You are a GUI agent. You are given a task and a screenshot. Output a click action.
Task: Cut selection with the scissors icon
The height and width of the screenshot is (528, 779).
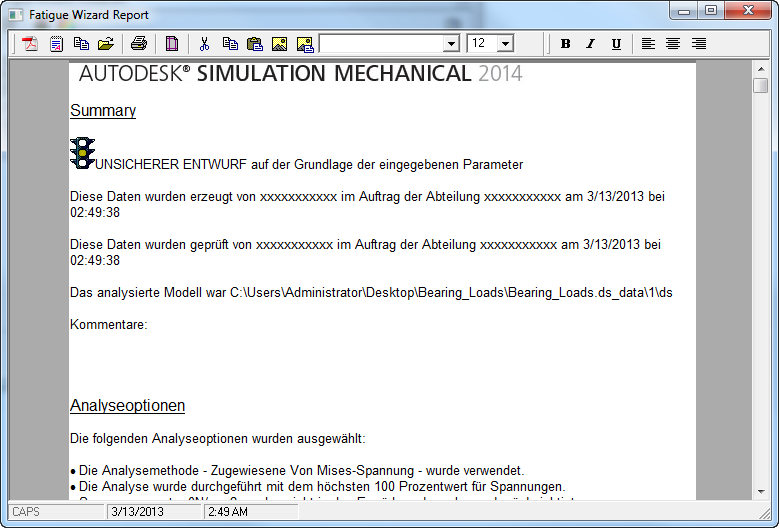[x=204, y=44]
